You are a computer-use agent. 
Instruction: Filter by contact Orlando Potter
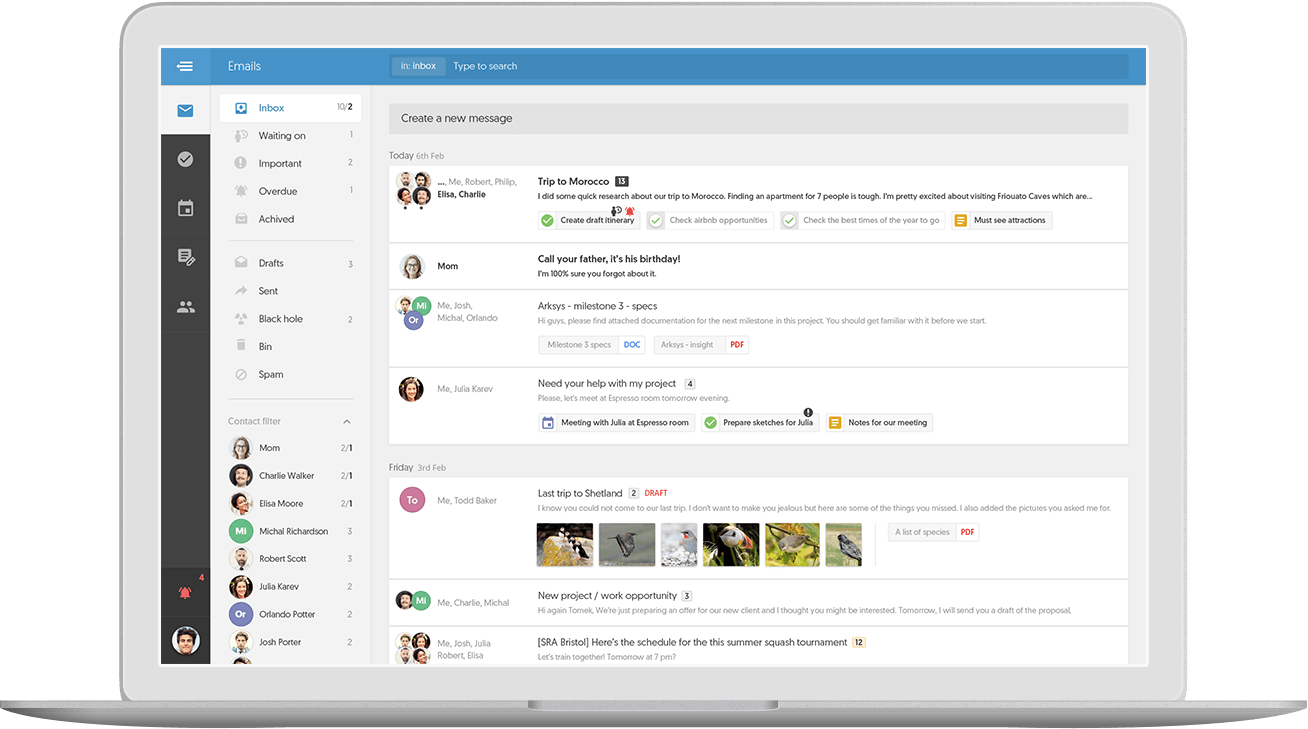(290, 614)
